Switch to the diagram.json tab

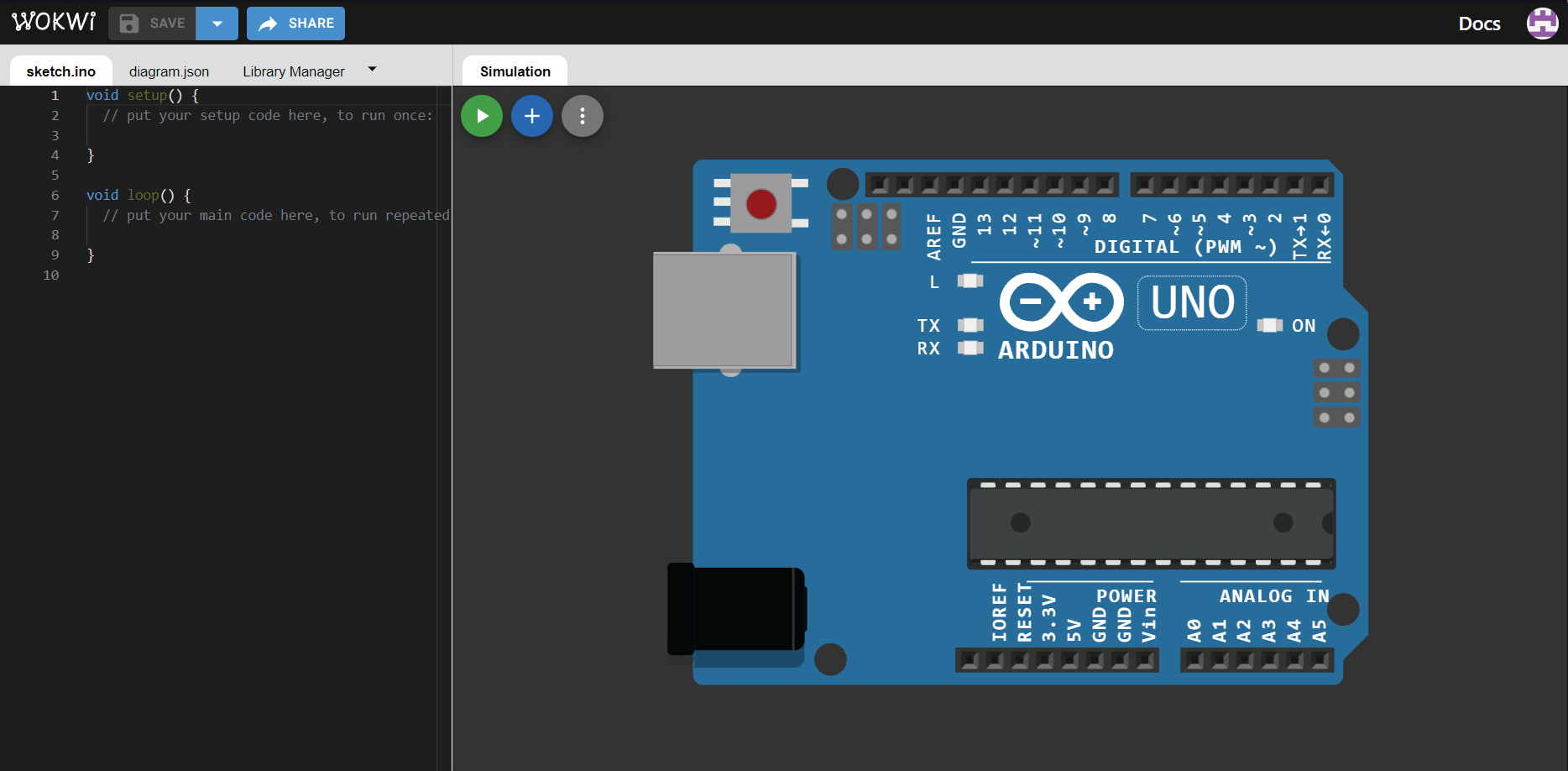click(169, 71)
